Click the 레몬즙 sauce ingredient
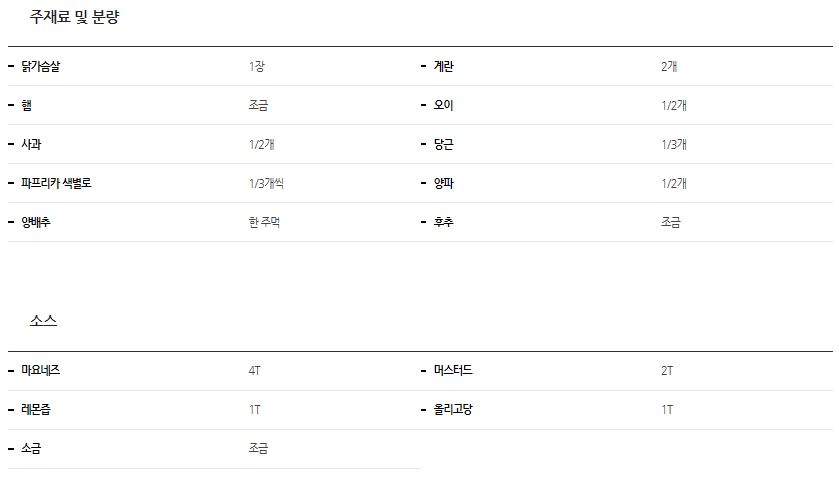This screenshot has width=839, height=490. (x=36, y=410)
